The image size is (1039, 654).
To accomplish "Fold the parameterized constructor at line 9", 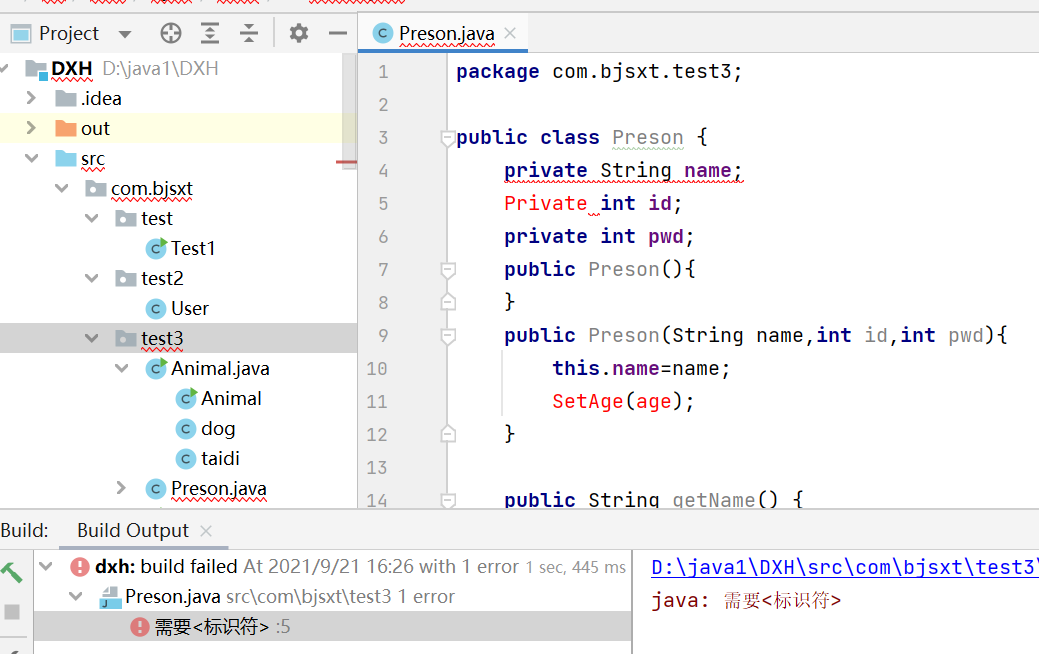I will (x=448, y=336).
